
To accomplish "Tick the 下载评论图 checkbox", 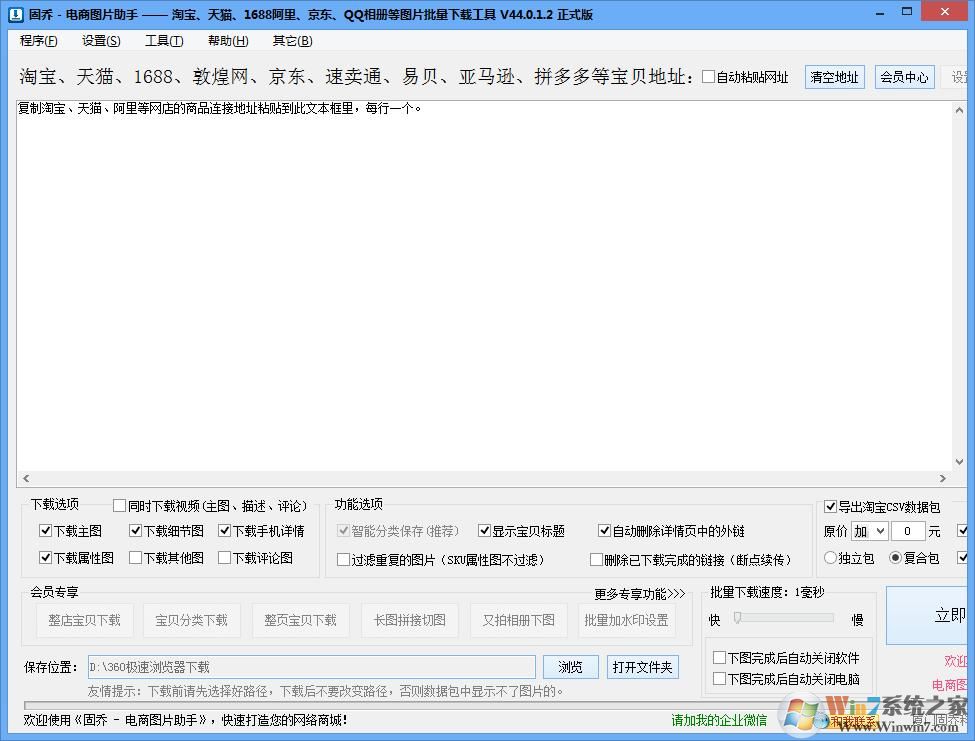I will pyautogui.click(x=225, y=558).
